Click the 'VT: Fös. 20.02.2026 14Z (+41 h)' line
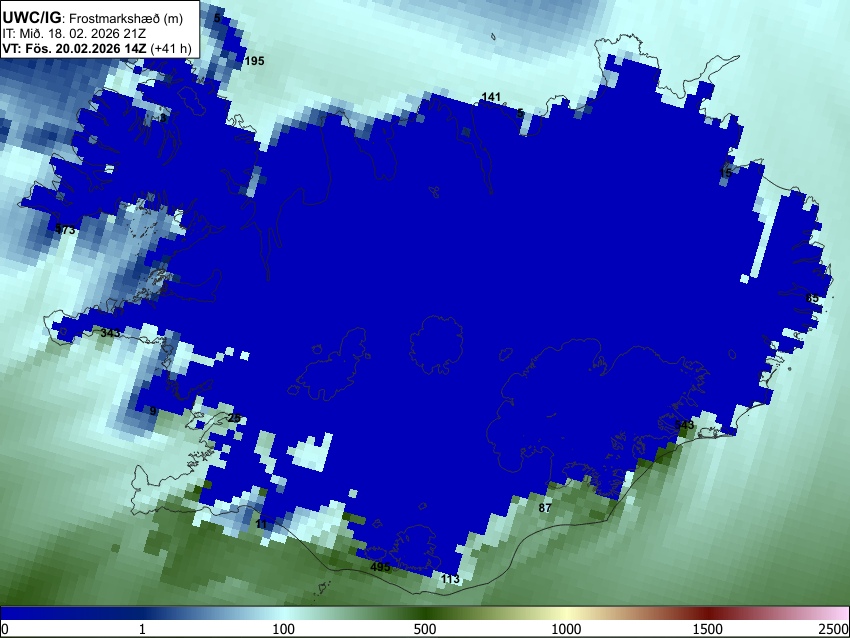Image resolution: width=850 pixels, height=638 pixels. 96,48
